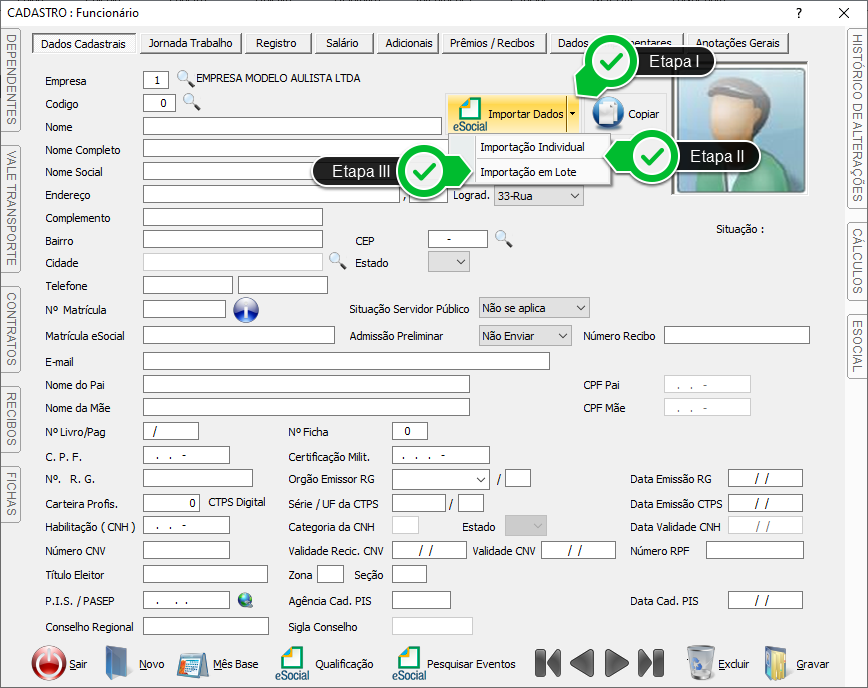Click the red Sair power icon
868x688 pixels.
click(49, 663)
